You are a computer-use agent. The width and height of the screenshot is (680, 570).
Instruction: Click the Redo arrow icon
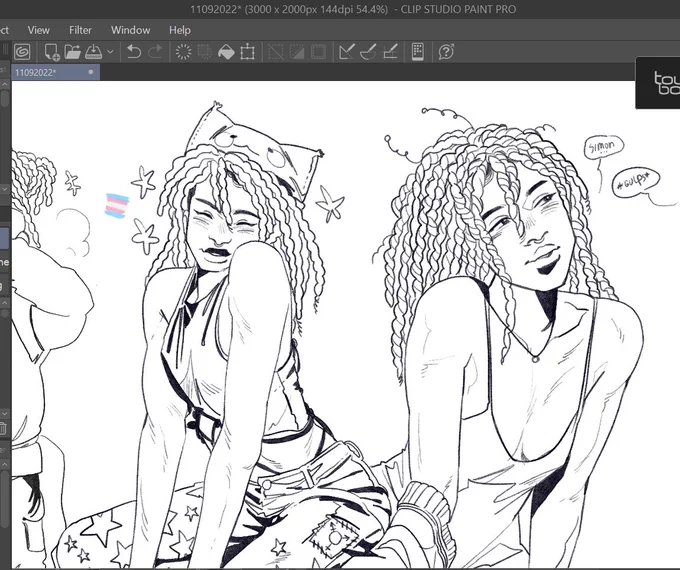(x=155, y=52)
